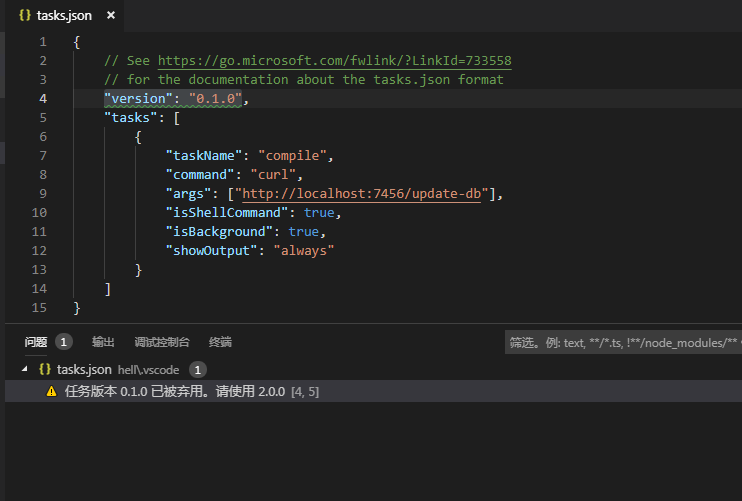Click the "isBackground" true value in the editor
Image resolution: width=742 pixels, height=501 pixels.
tap(305, 232)
